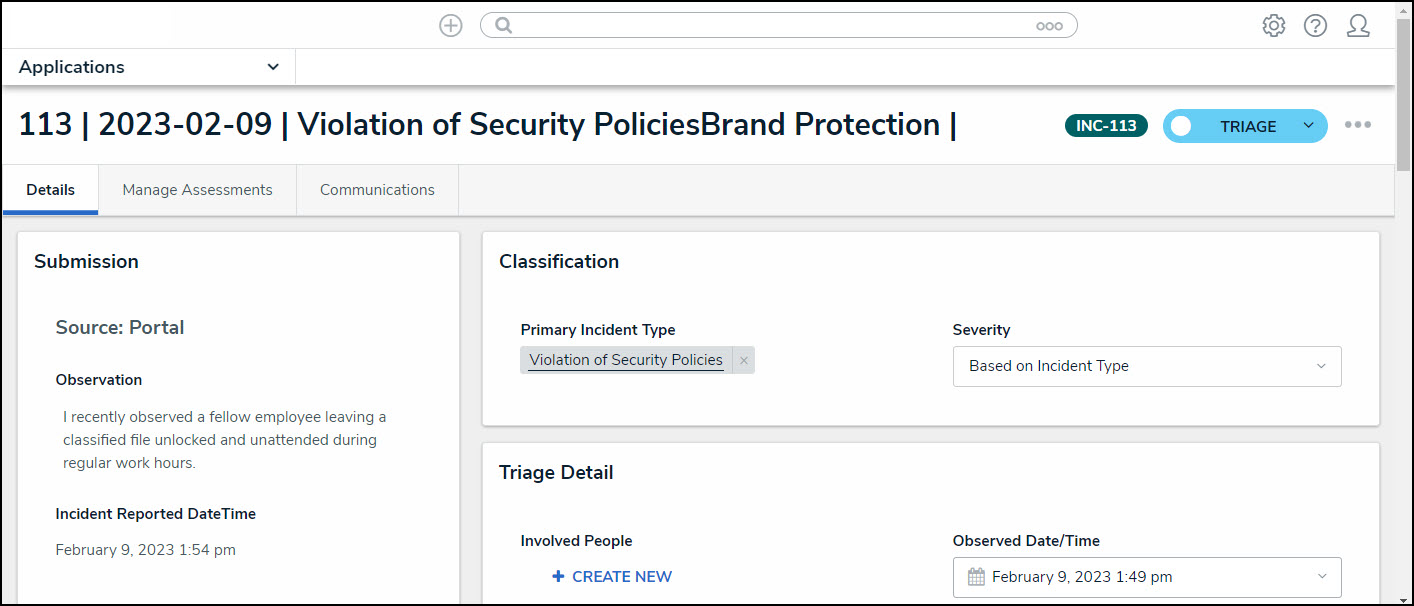
Task: Open the help question mark icon
Action: [1315, 26]
